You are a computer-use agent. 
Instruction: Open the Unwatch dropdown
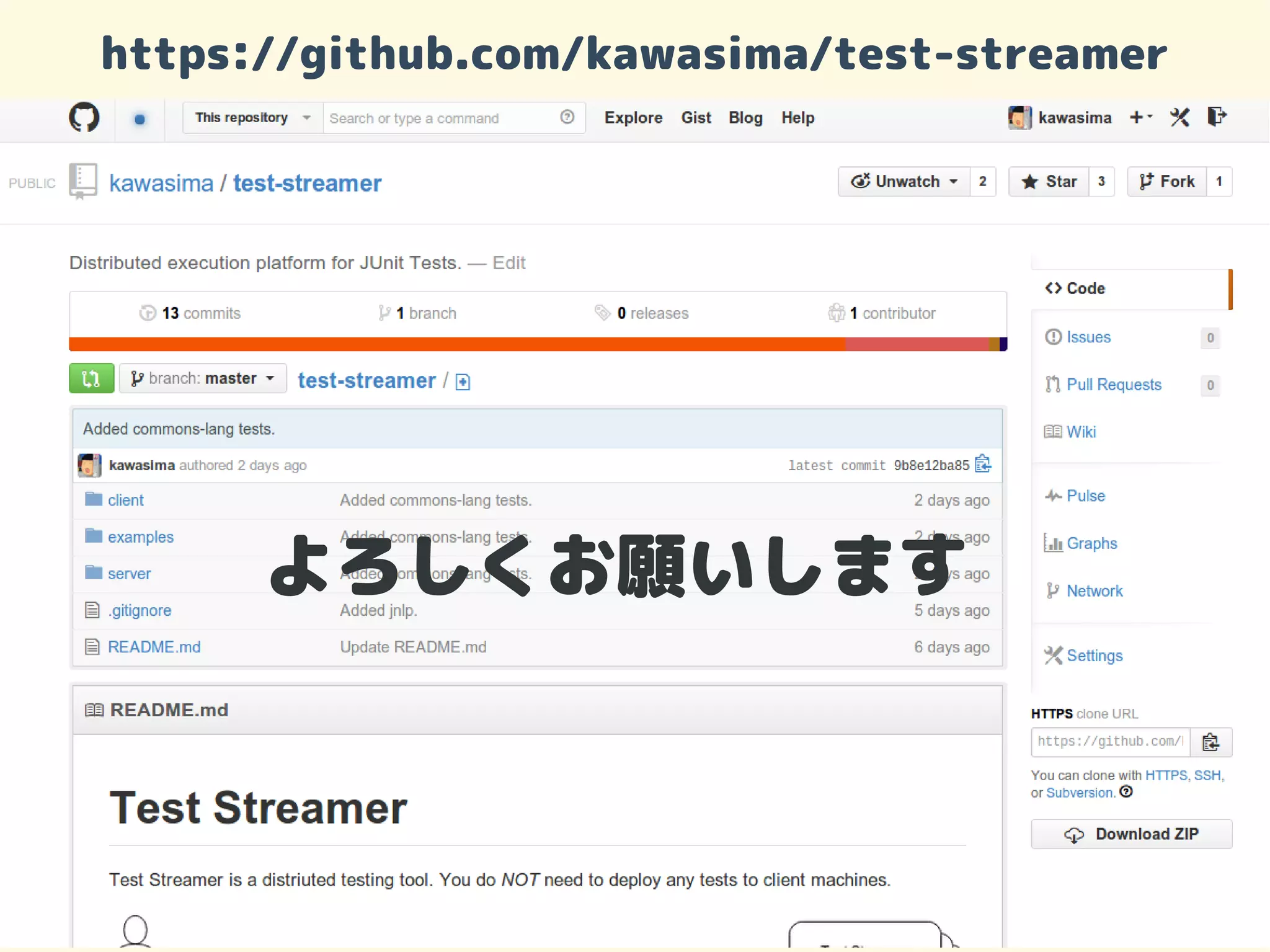point(904,182)
